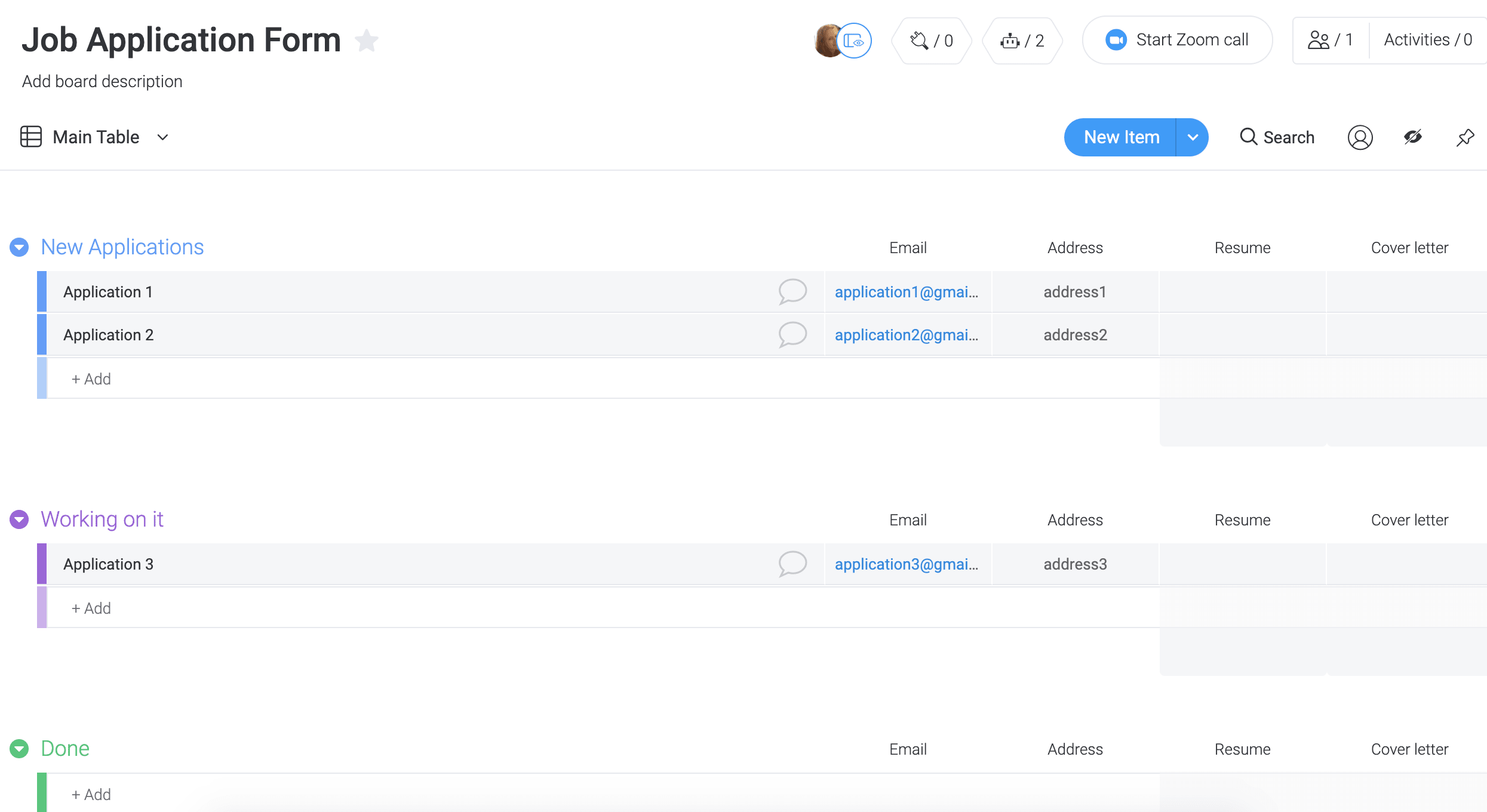Screen dimensions: 1487x812
Task: Click the application3@gmai... email link
Action: [907, 564]
